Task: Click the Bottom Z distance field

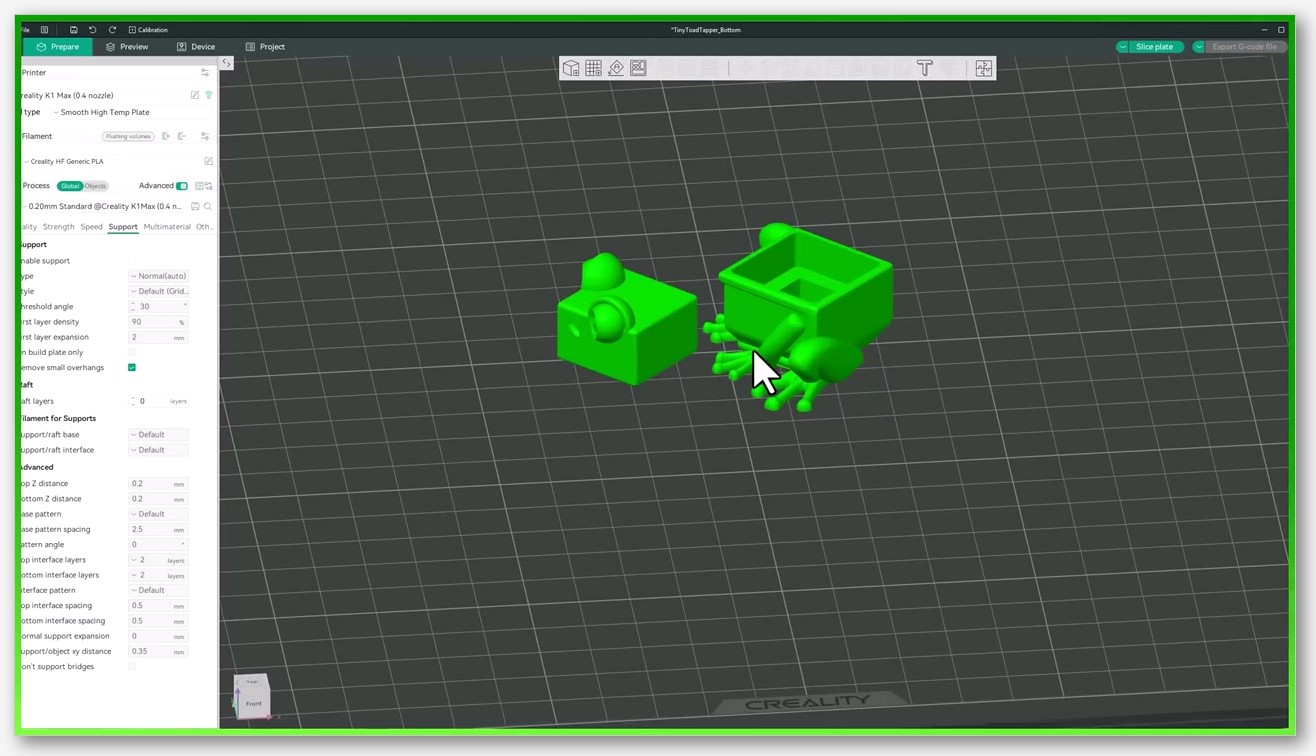Action: click(x=158, y=499)
